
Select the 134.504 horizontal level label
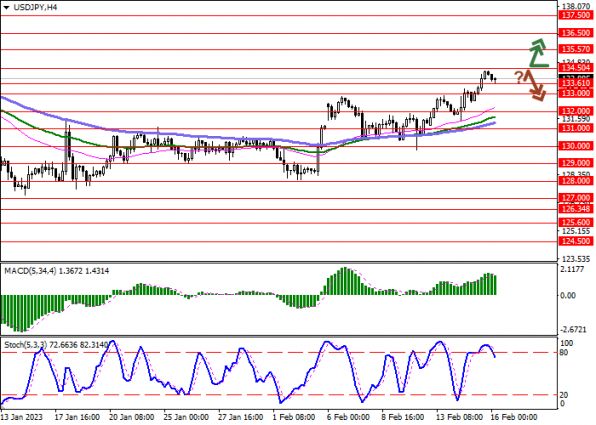[576, 68]
